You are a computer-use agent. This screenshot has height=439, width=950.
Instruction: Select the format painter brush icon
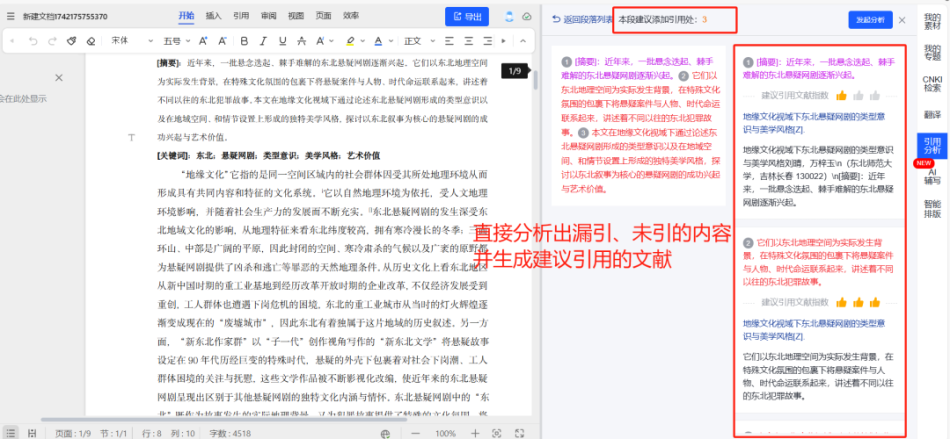click(x=70, y=41)
